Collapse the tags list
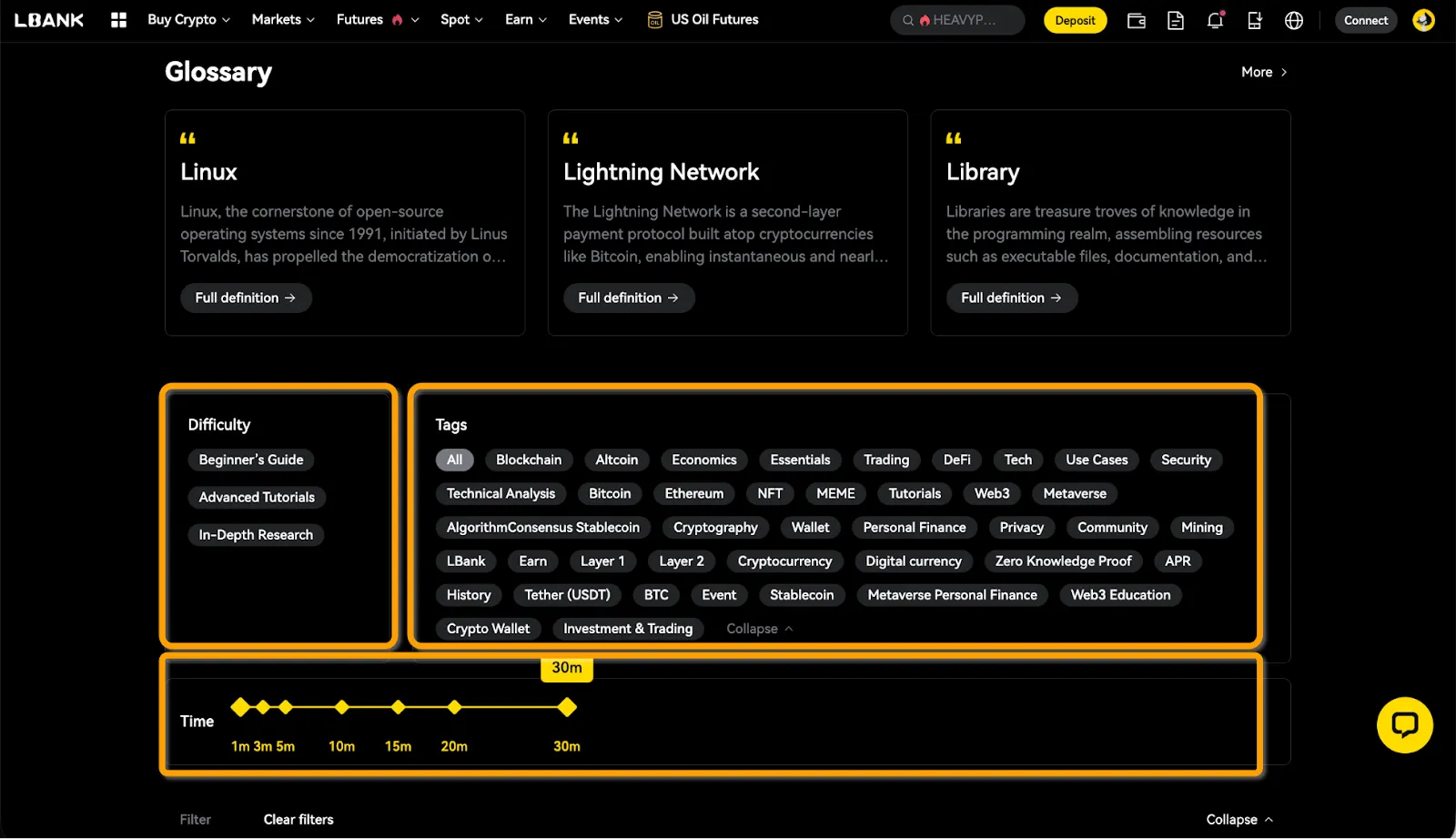Image resolution: width=1456 pixels, height=839 pixels. pyautogui.click(x=759, y=629)
